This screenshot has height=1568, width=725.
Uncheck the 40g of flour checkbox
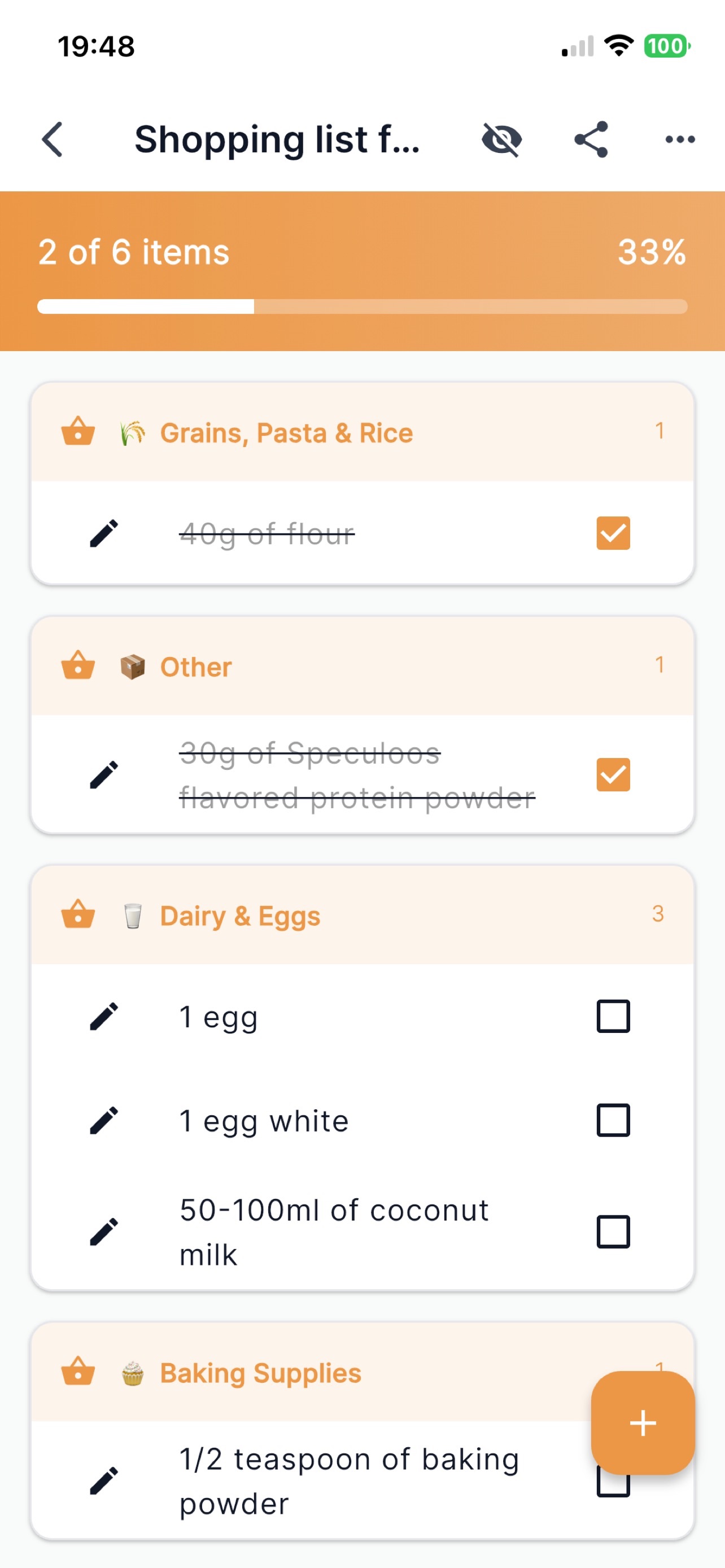click(613, 533)
